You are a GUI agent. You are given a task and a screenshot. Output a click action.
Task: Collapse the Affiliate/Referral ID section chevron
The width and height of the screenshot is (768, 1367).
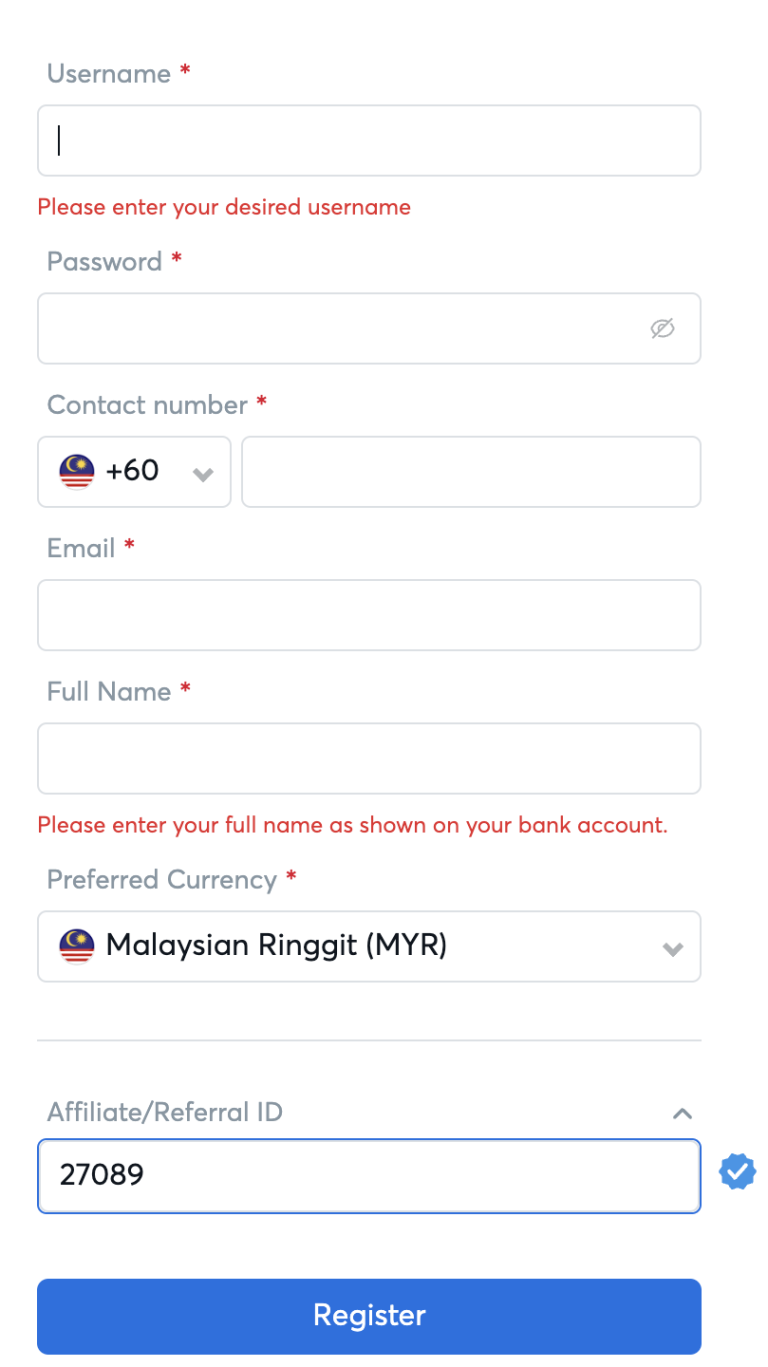coord(683,1113)
